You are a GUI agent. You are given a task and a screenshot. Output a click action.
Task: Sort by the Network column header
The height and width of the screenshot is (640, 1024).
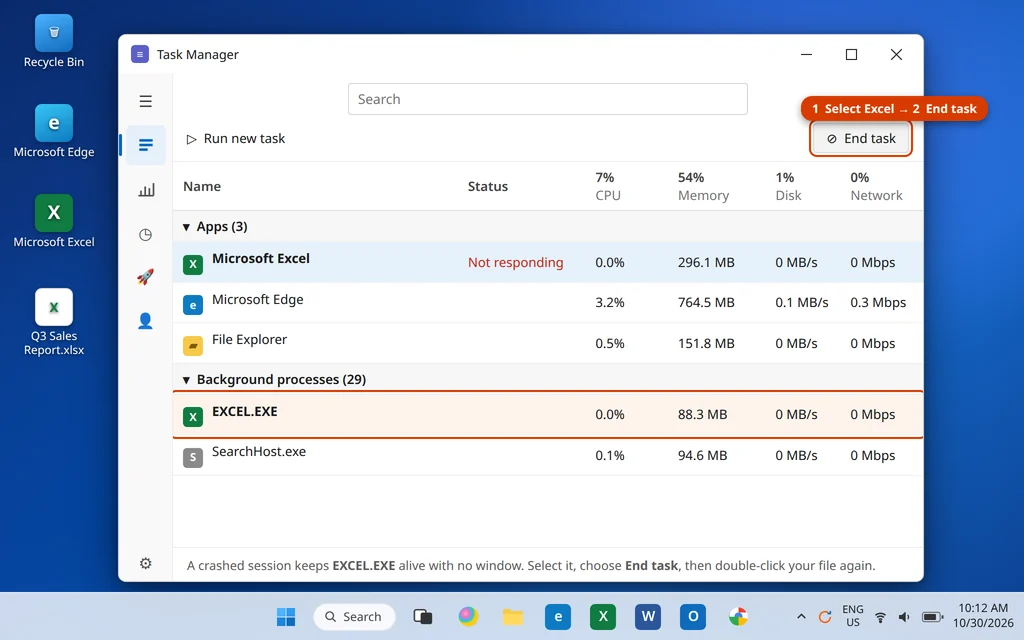[876, 187]
